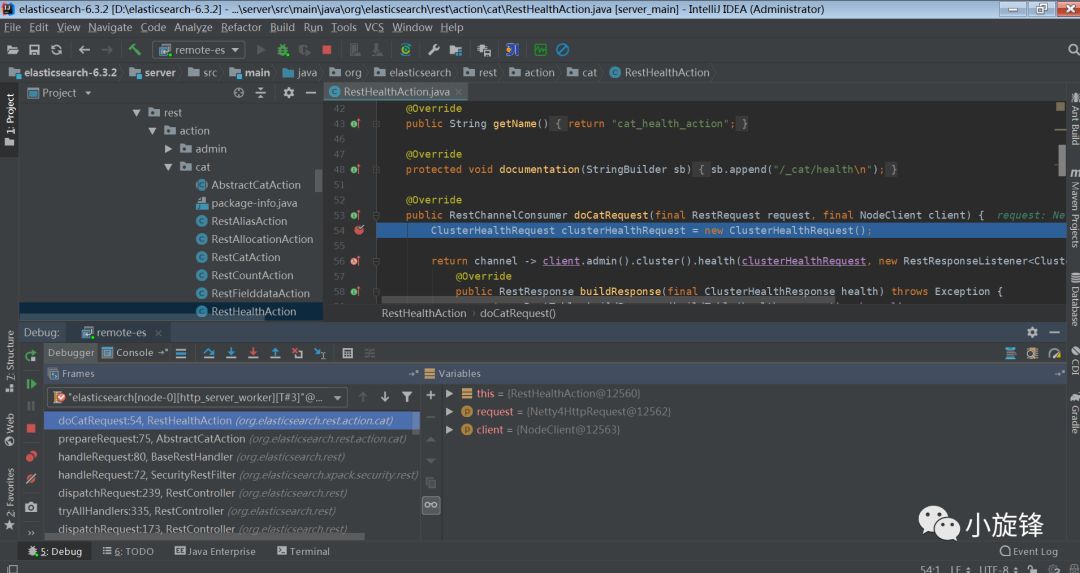Viewport: 1080px width, 573px height.
Task: Open the Refactor menu
Action: [x=241, y=28]
